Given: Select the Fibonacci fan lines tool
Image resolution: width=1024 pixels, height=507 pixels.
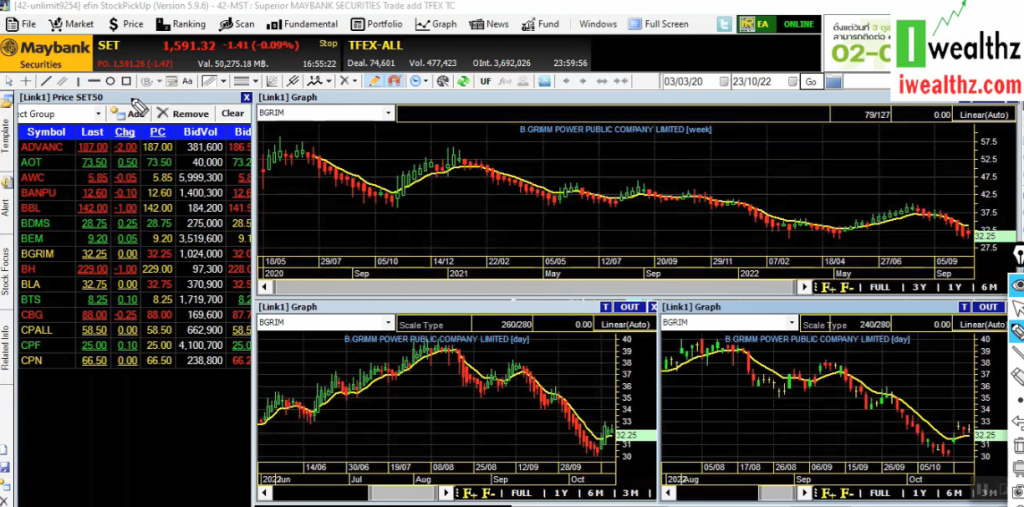Looking at the screenshot, I should [272, 81].
